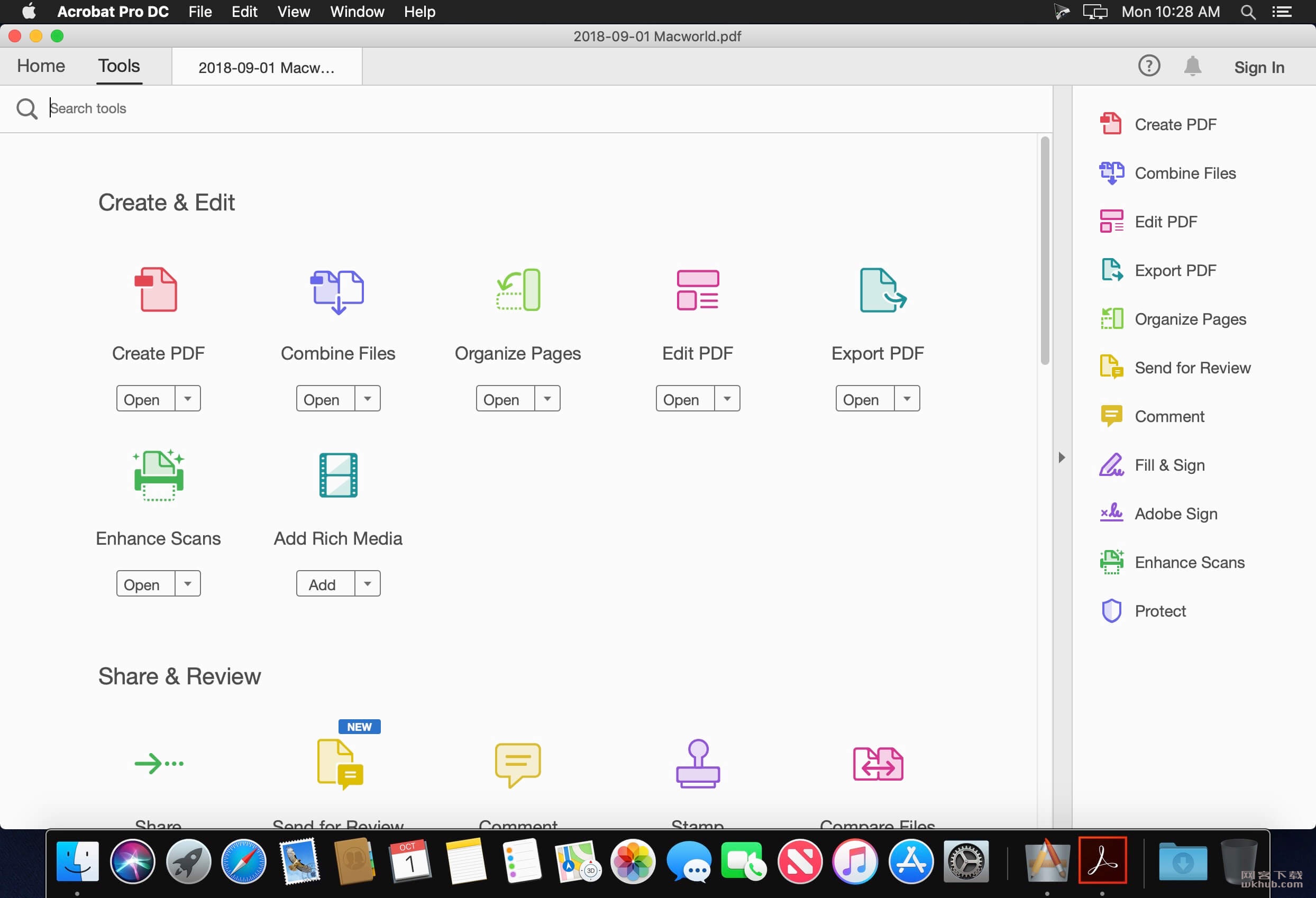Open Organize Pages from the right sidebar

(x=1172, y=319)
